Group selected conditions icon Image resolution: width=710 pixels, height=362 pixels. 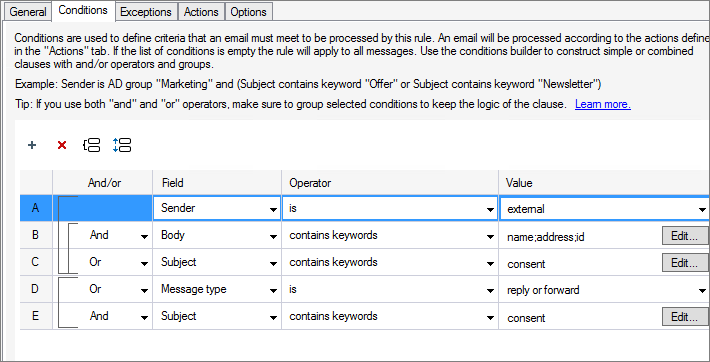(x=92, y=145)
